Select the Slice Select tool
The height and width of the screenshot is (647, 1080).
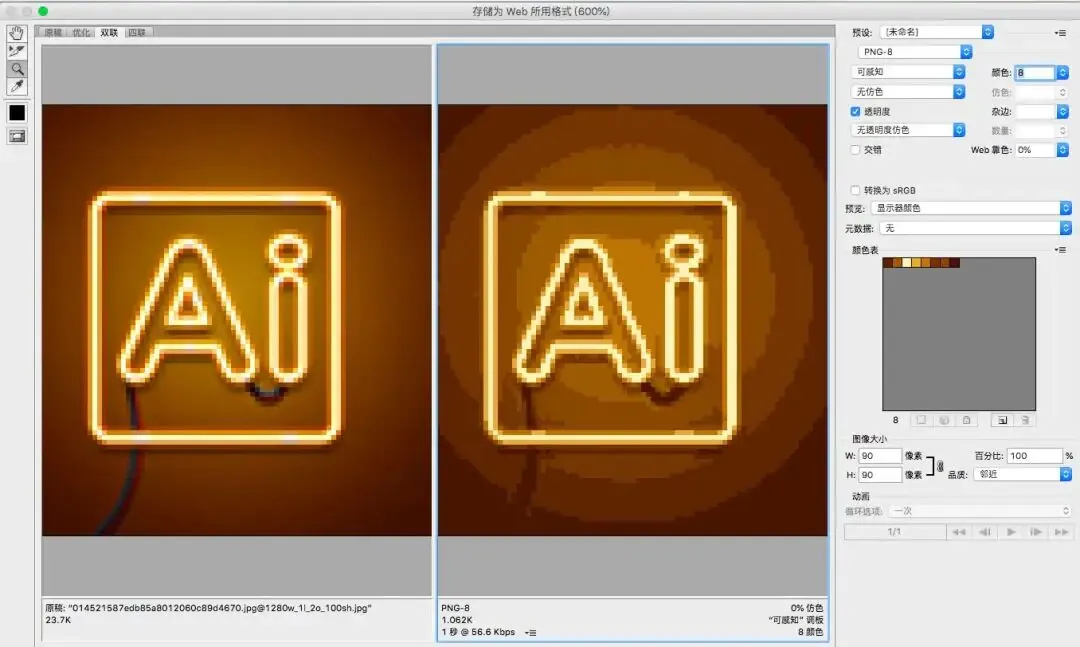click(17, 51)
